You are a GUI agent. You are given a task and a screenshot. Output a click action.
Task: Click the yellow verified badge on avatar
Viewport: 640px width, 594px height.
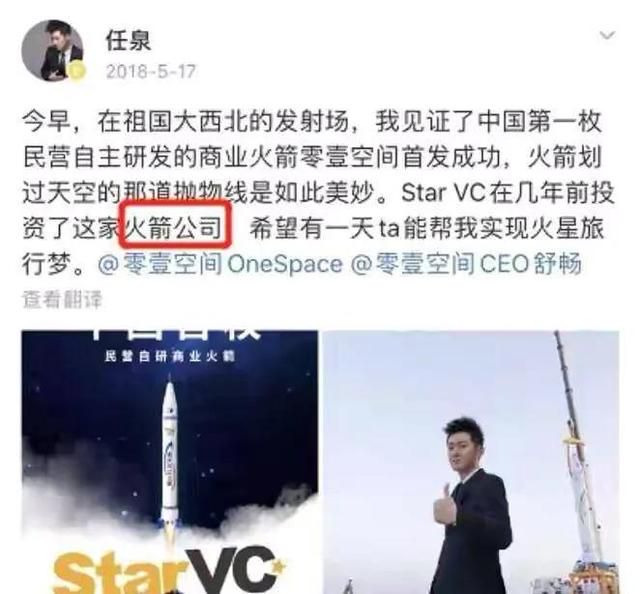click(x=76, y=71)
